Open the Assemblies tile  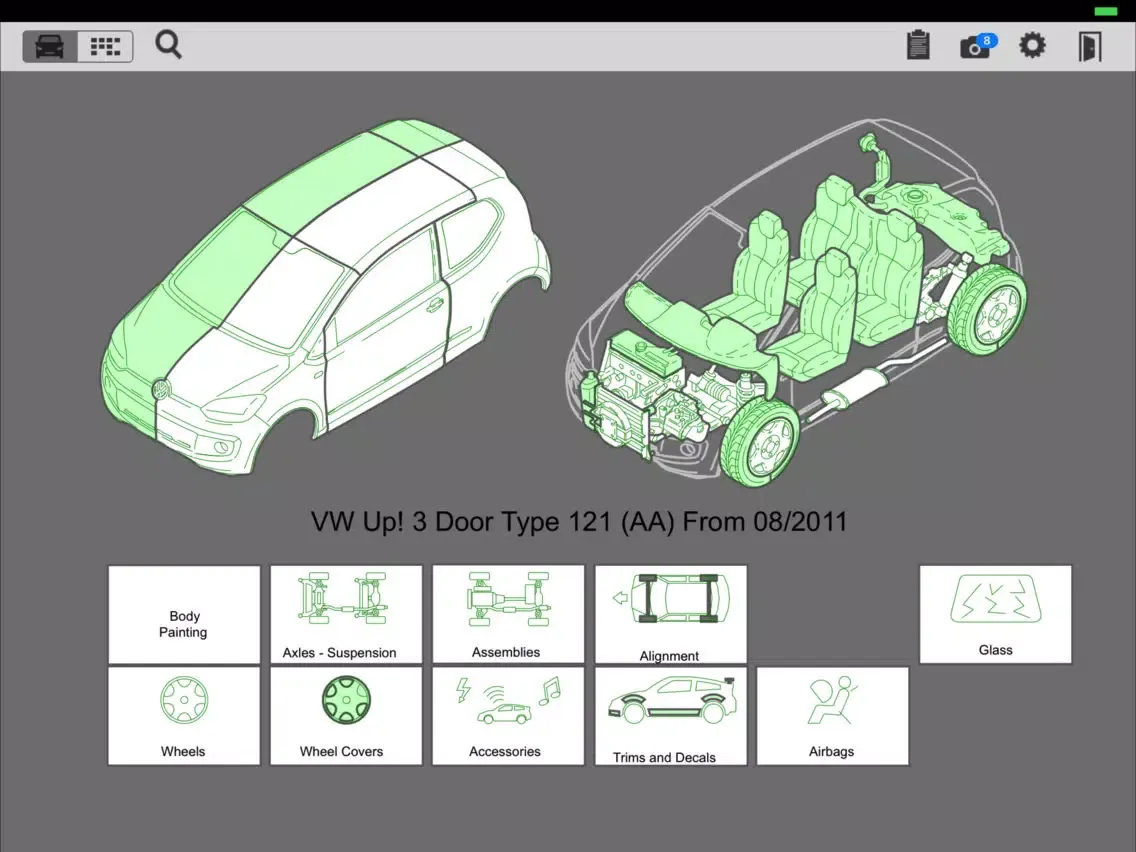point(509,614)
